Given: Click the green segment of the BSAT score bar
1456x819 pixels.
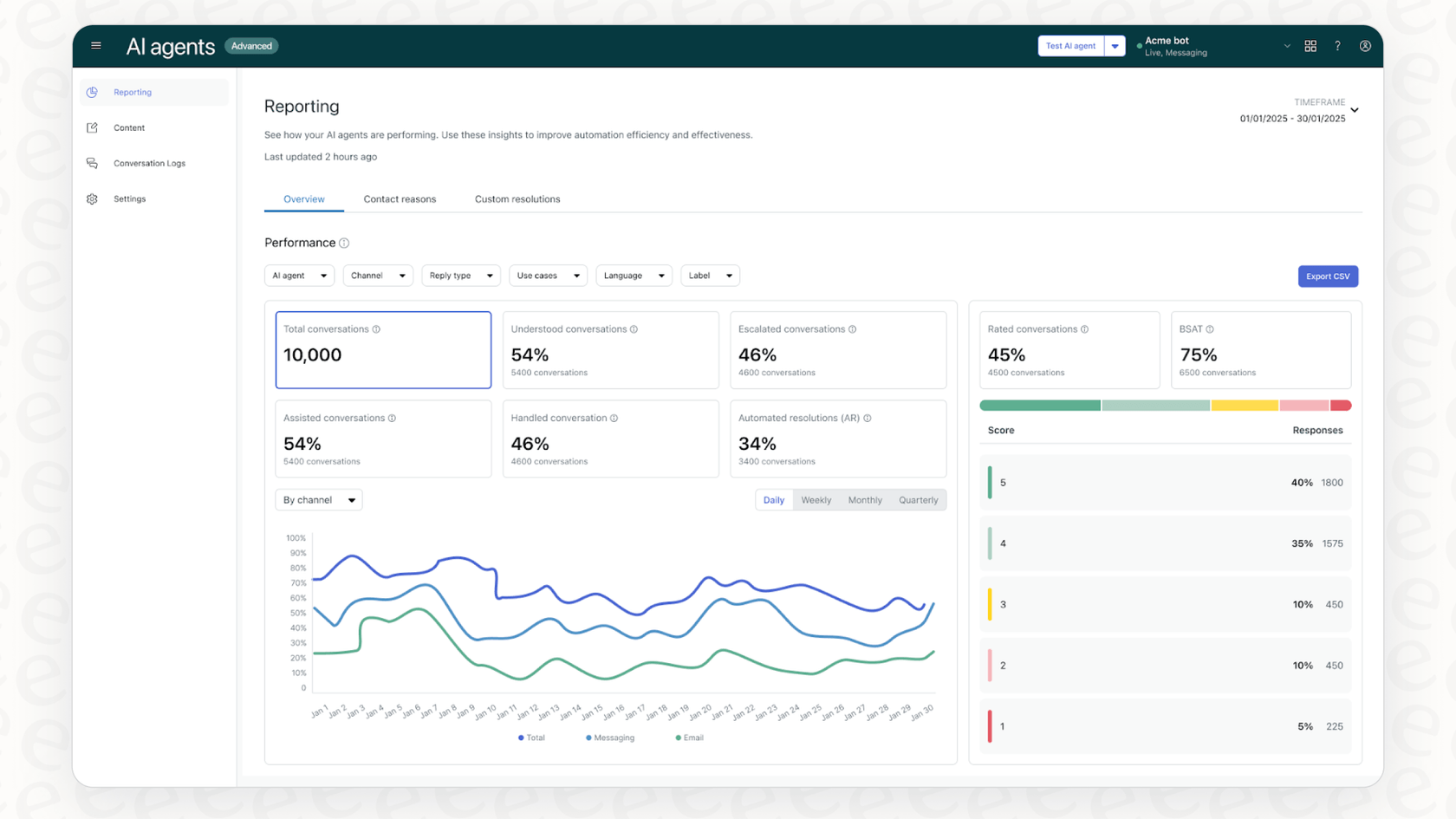Looking at the screenshot, I should point(1038,405).
